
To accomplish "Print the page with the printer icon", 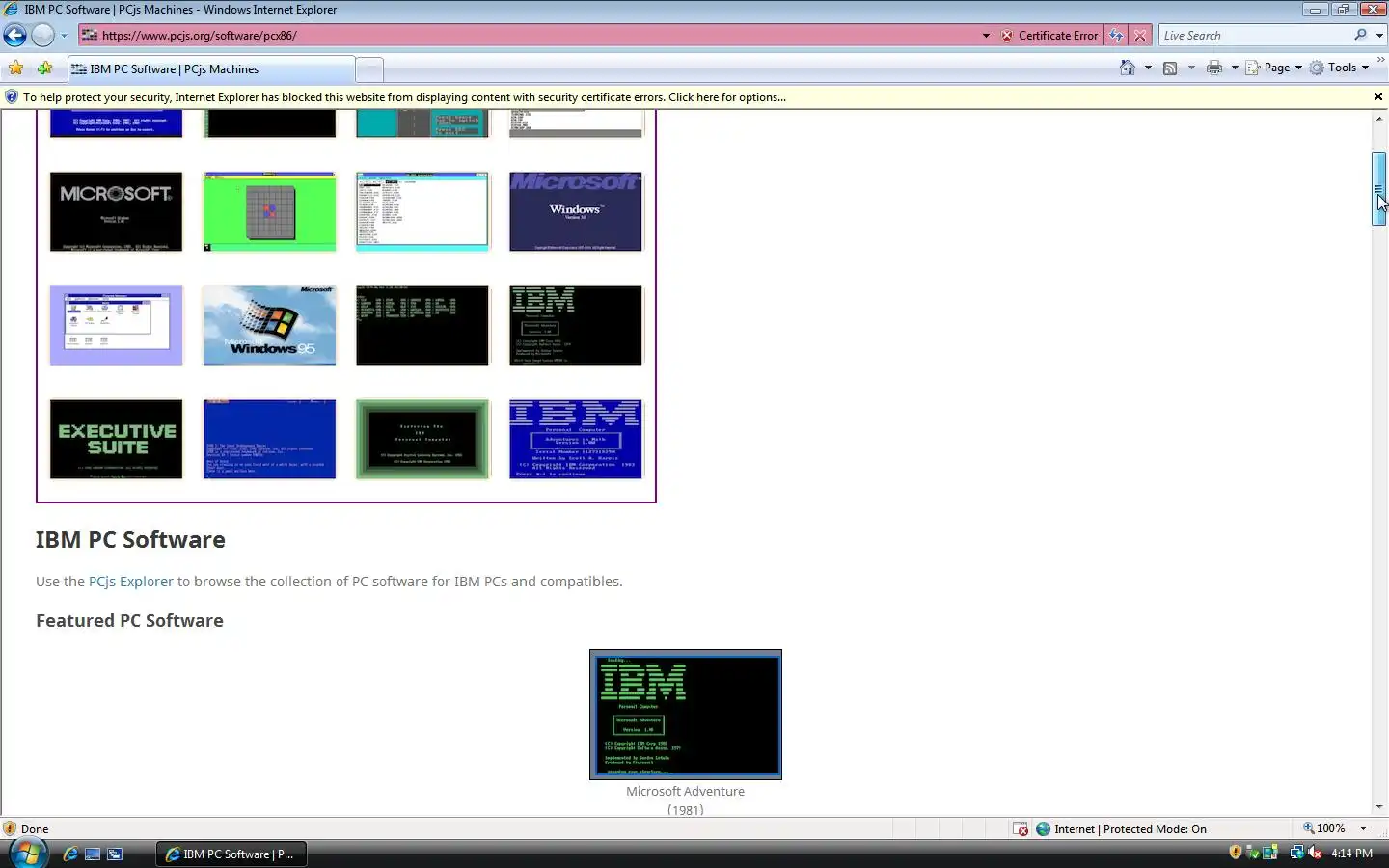I will tap(1214, 68).
